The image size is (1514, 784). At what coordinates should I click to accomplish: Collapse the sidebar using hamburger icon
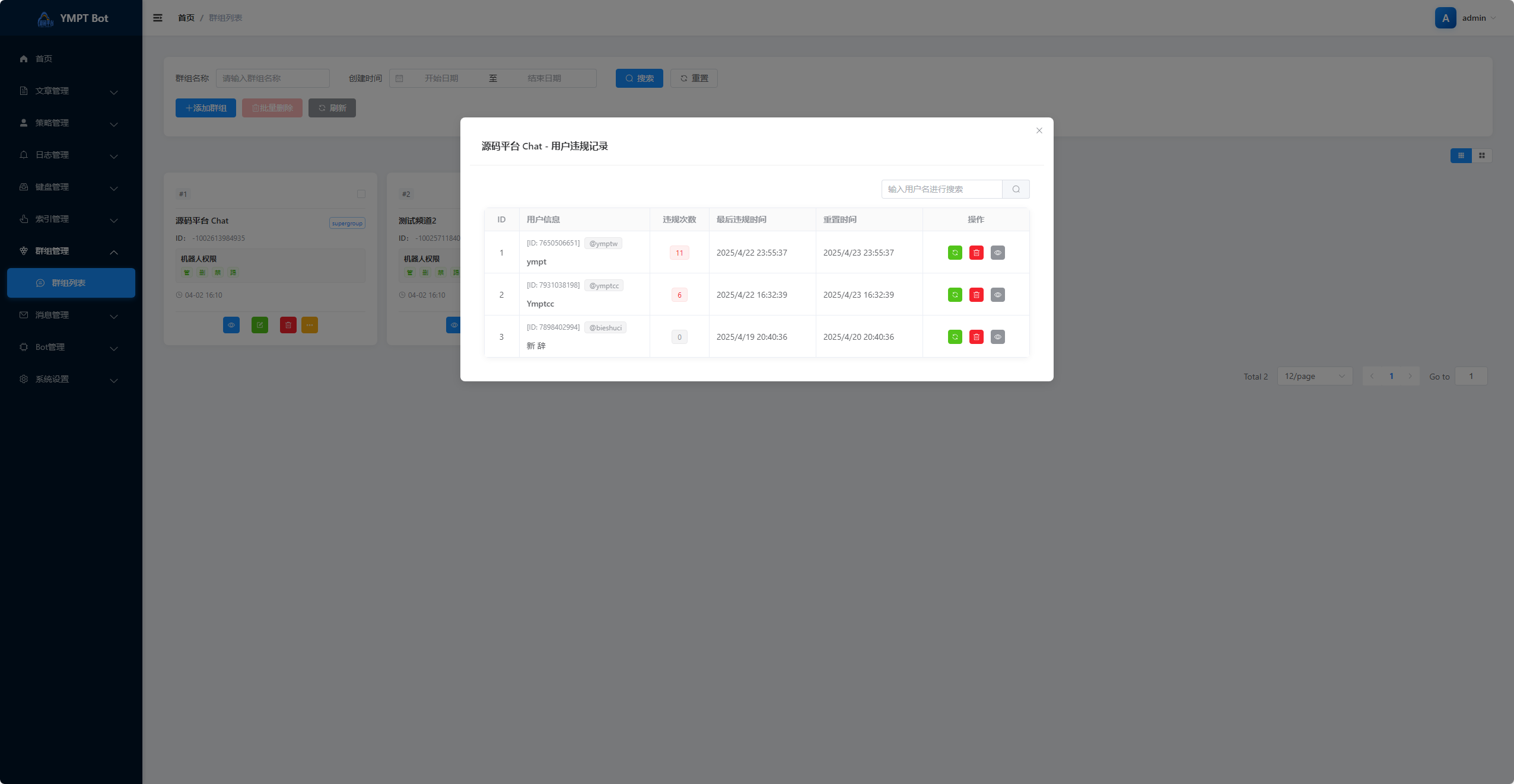point(158,18)
